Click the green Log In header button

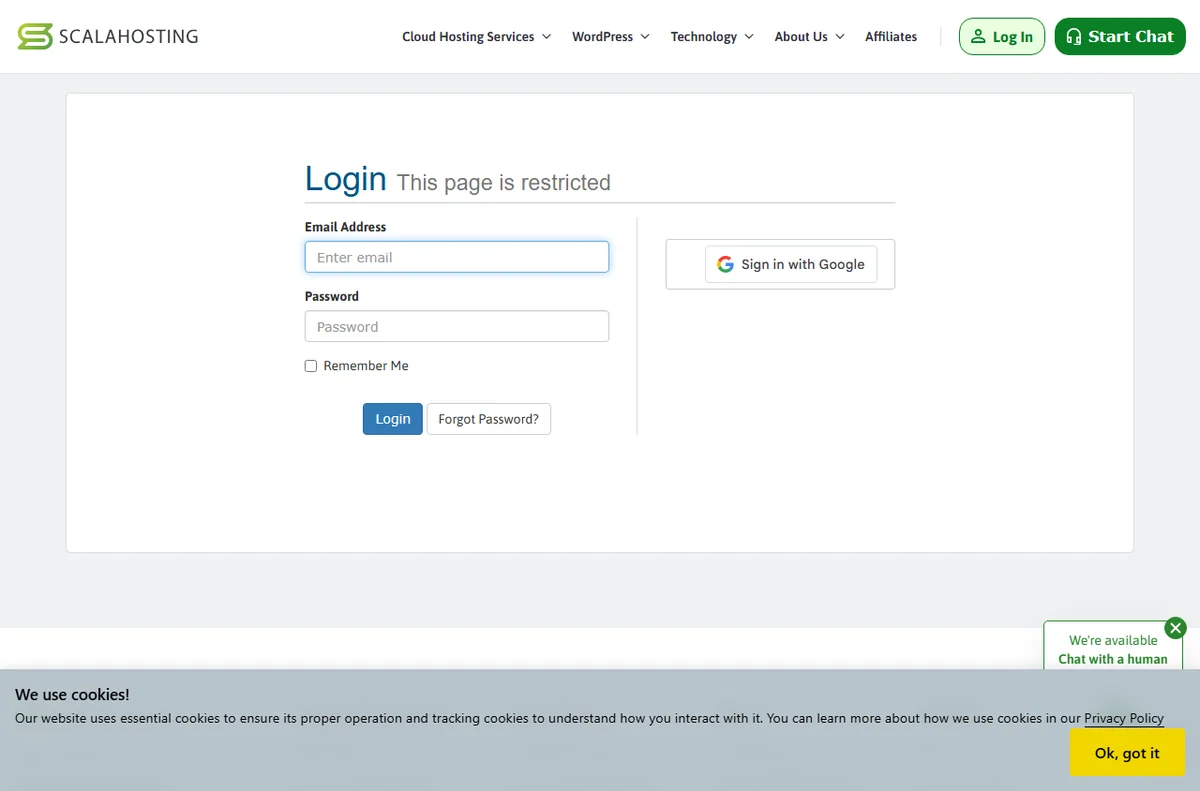pyautogui.click(x=1002, y=37)
